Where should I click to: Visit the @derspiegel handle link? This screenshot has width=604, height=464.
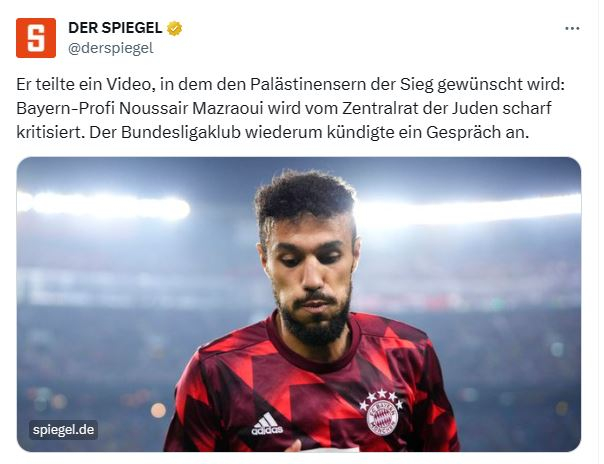[111, 48]
